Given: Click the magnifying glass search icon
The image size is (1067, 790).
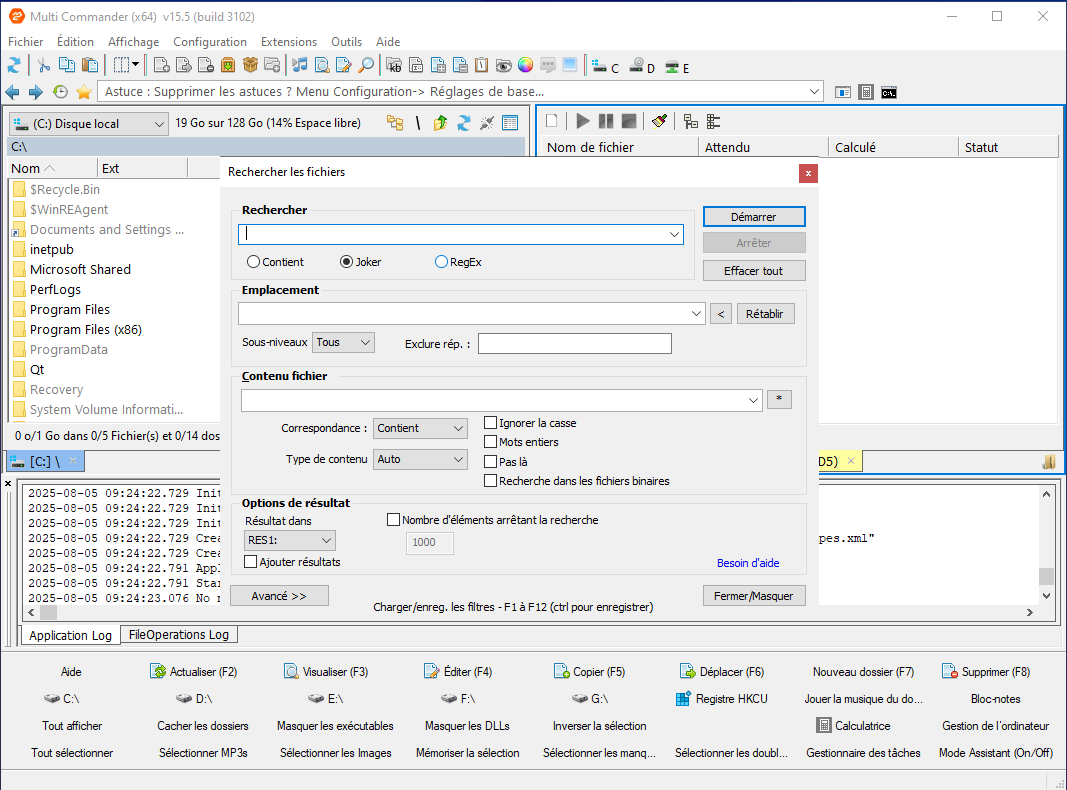Looking at the screenshot, I should click(366, 66).
